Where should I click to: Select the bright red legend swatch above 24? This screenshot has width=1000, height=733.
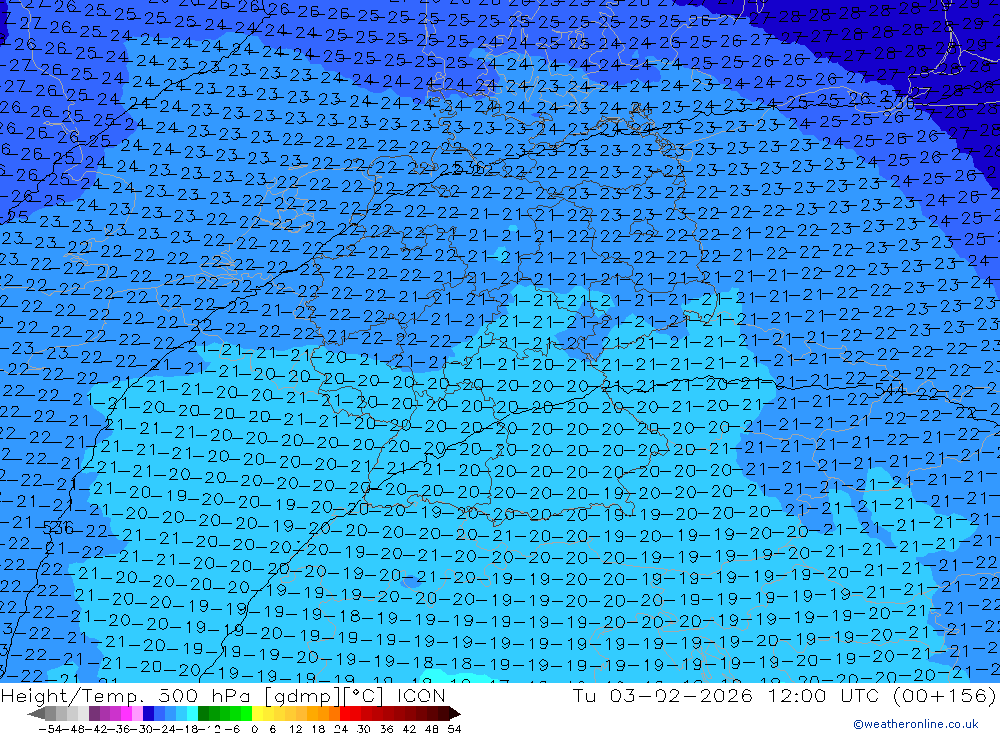pos(345,713)
